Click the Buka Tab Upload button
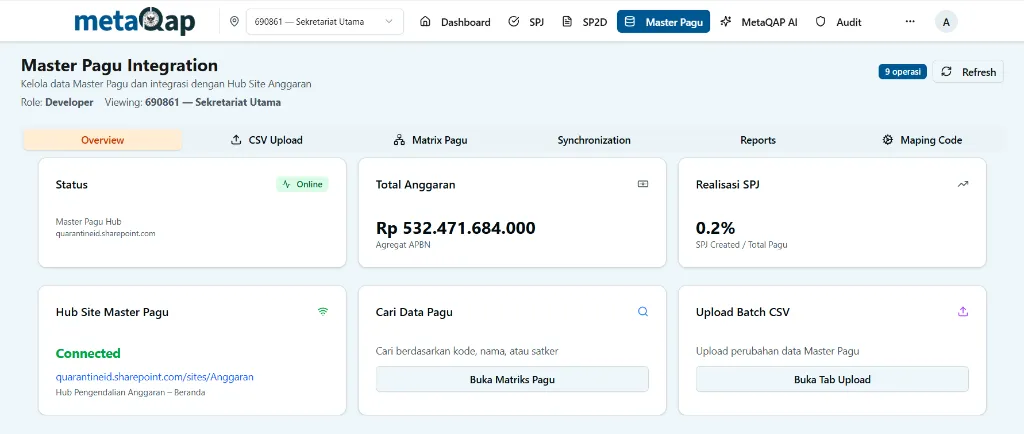 click(x=832, y=379)
